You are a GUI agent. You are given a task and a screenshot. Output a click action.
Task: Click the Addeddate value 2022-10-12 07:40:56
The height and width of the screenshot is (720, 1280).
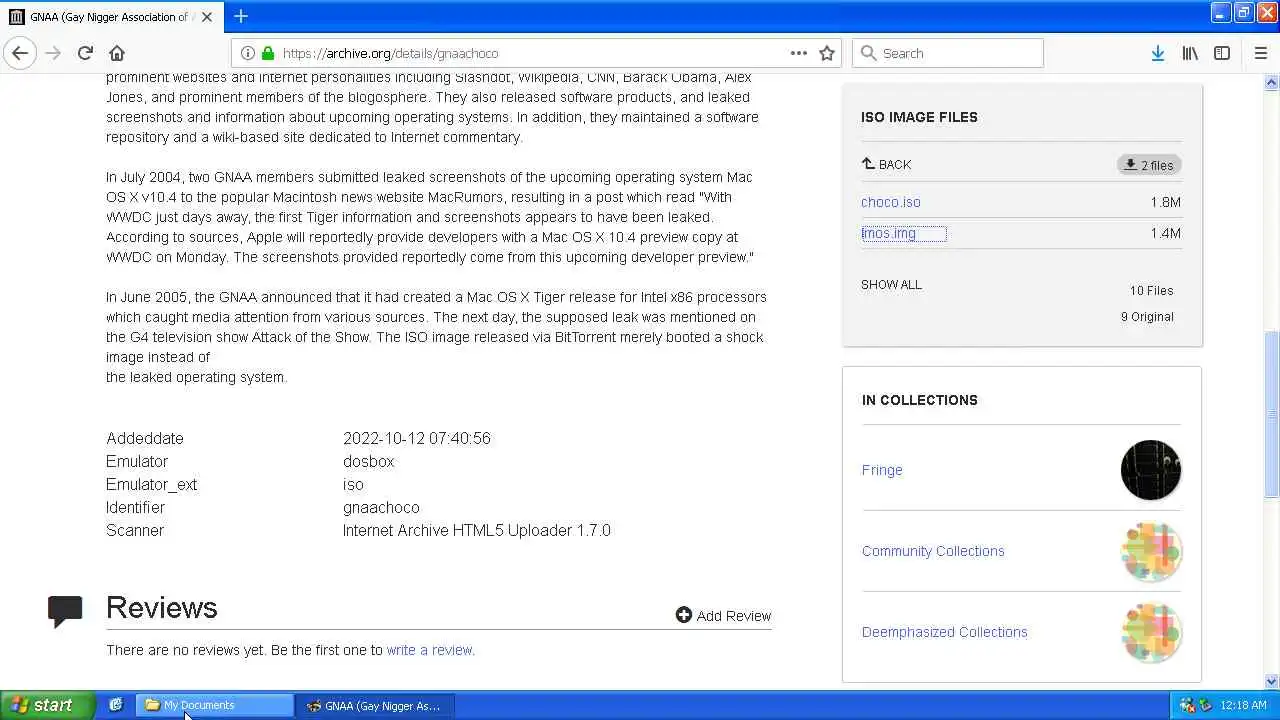[417, 438]
